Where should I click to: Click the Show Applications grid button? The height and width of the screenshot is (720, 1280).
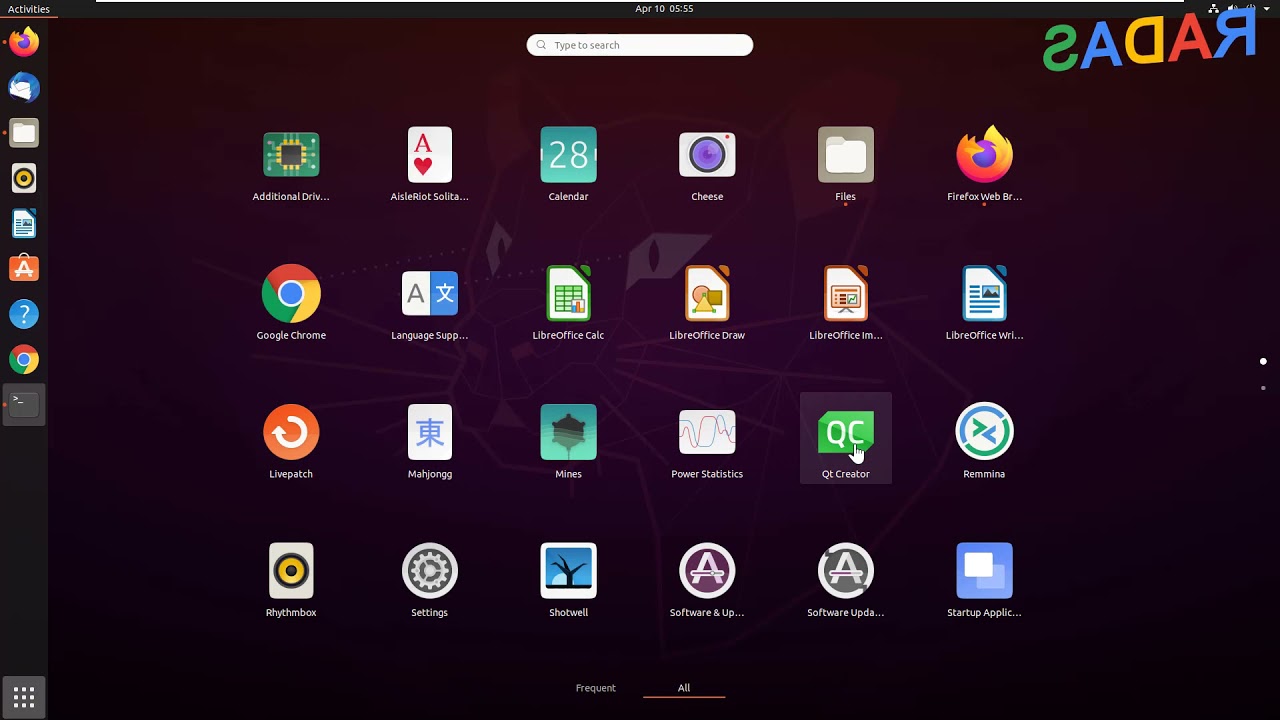pyautogui.click(x=24, y=696)
